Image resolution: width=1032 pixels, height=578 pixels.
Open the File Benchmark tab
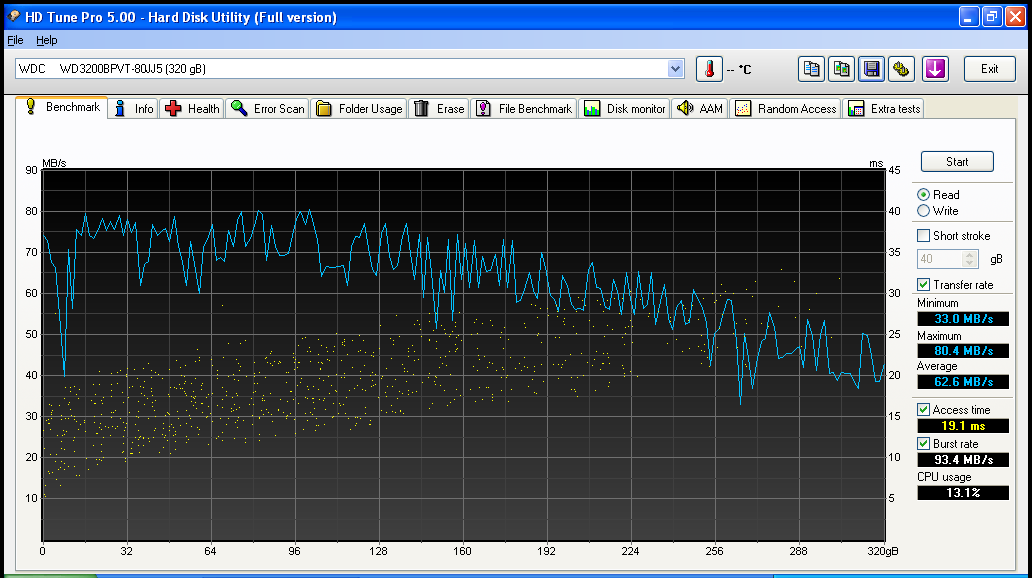[524, 109]
